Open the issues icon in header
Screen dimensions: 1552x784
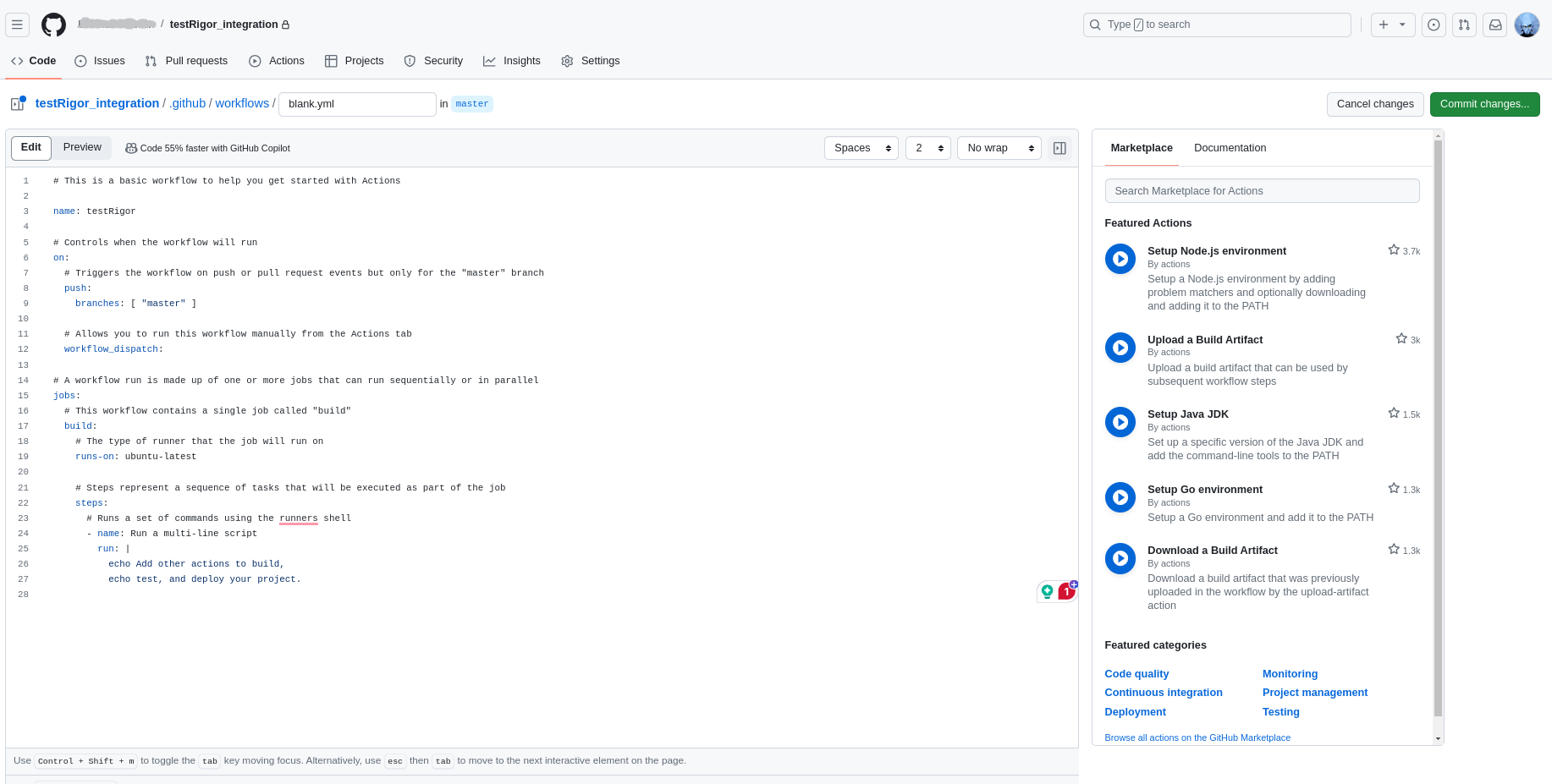click(x=1434, y=25)
